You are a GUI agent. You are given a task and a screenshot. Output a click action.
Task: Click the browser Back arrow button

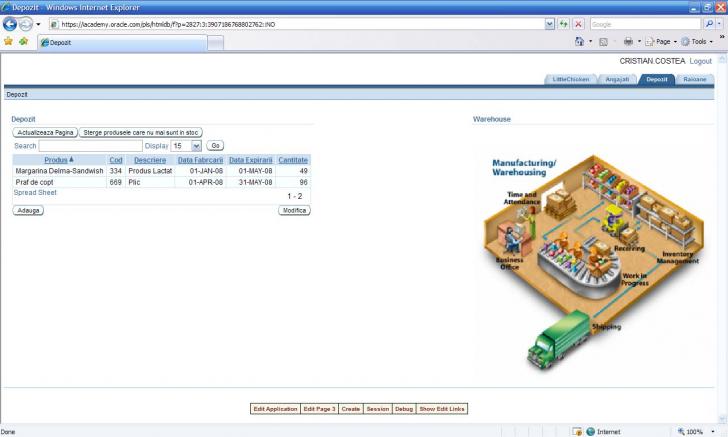click(10, 24)
